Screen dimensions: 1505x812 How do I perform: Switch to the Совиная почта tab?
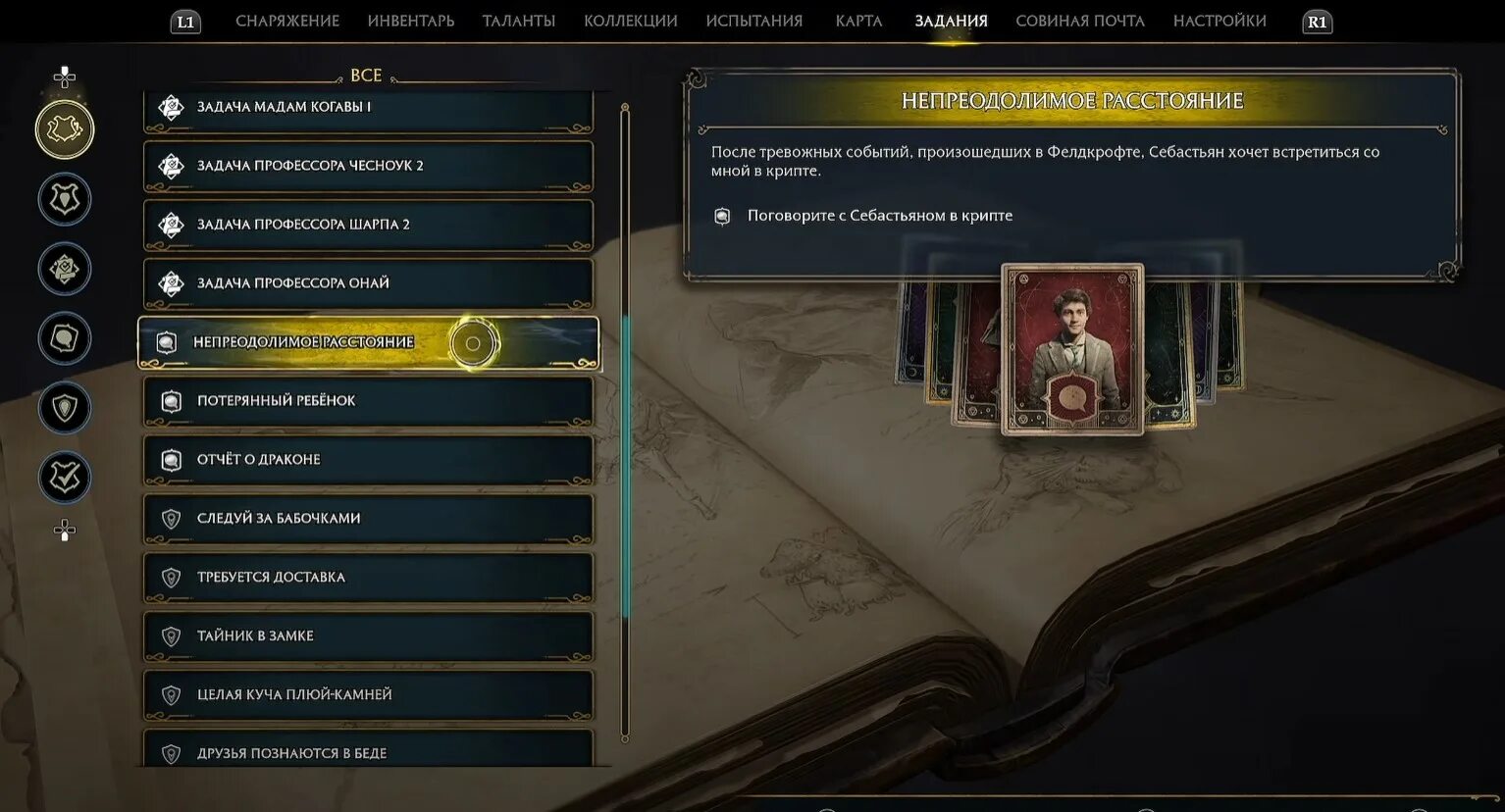tap(1080, 21)
